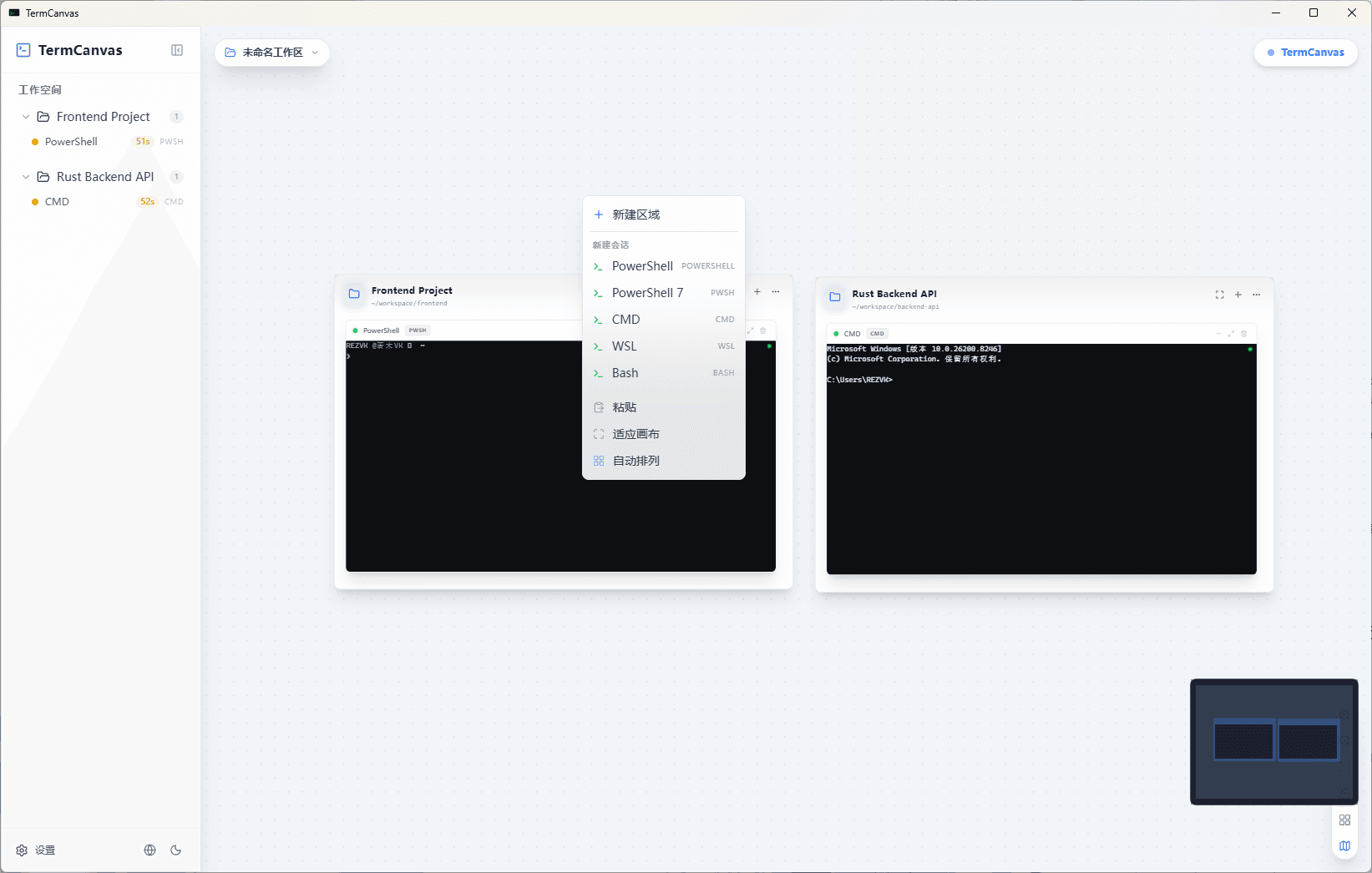Delete the CMD session via trash icon
1372x873 pixels.
click(1244, 333)
